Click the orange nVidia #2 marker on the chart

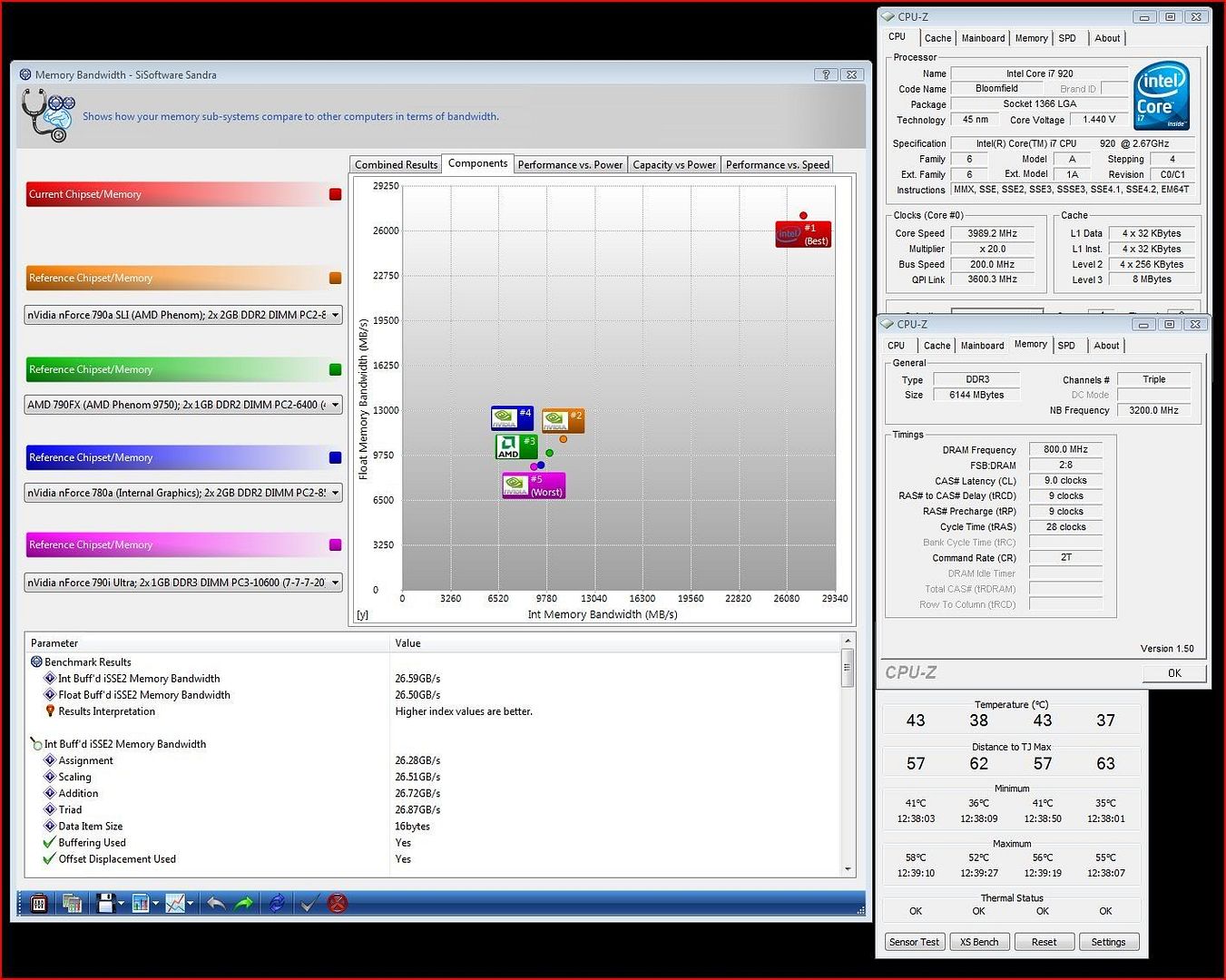563,421
